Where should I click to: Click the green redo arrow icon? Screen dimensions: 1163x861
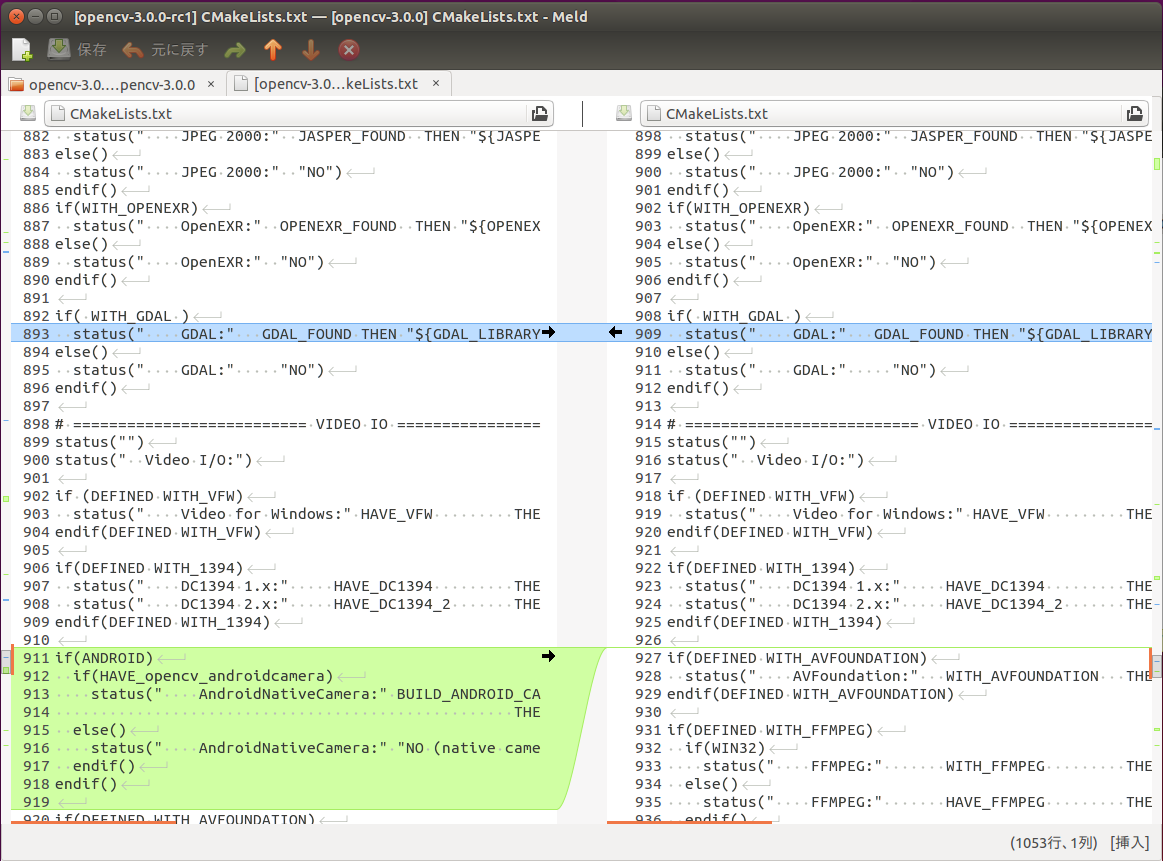[x=234, y=50]
